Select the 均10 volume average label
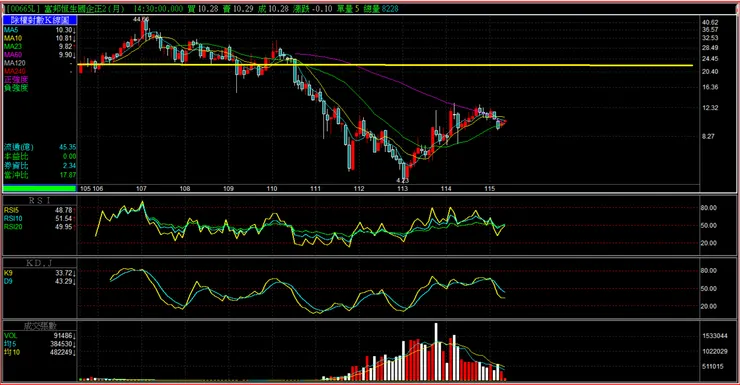The height and width of the screenshot is (385, 740). tap(12, 352)
